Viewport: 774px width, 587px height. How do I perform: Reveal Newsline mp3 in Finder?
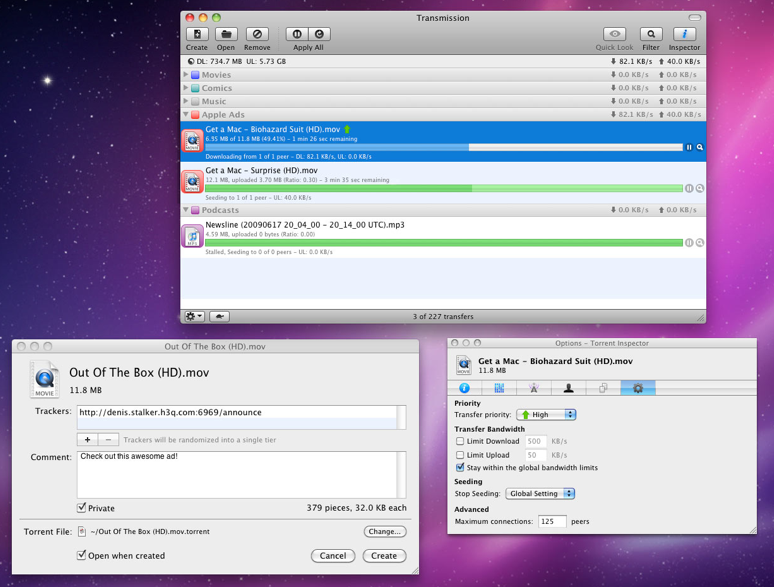point(700,242)
